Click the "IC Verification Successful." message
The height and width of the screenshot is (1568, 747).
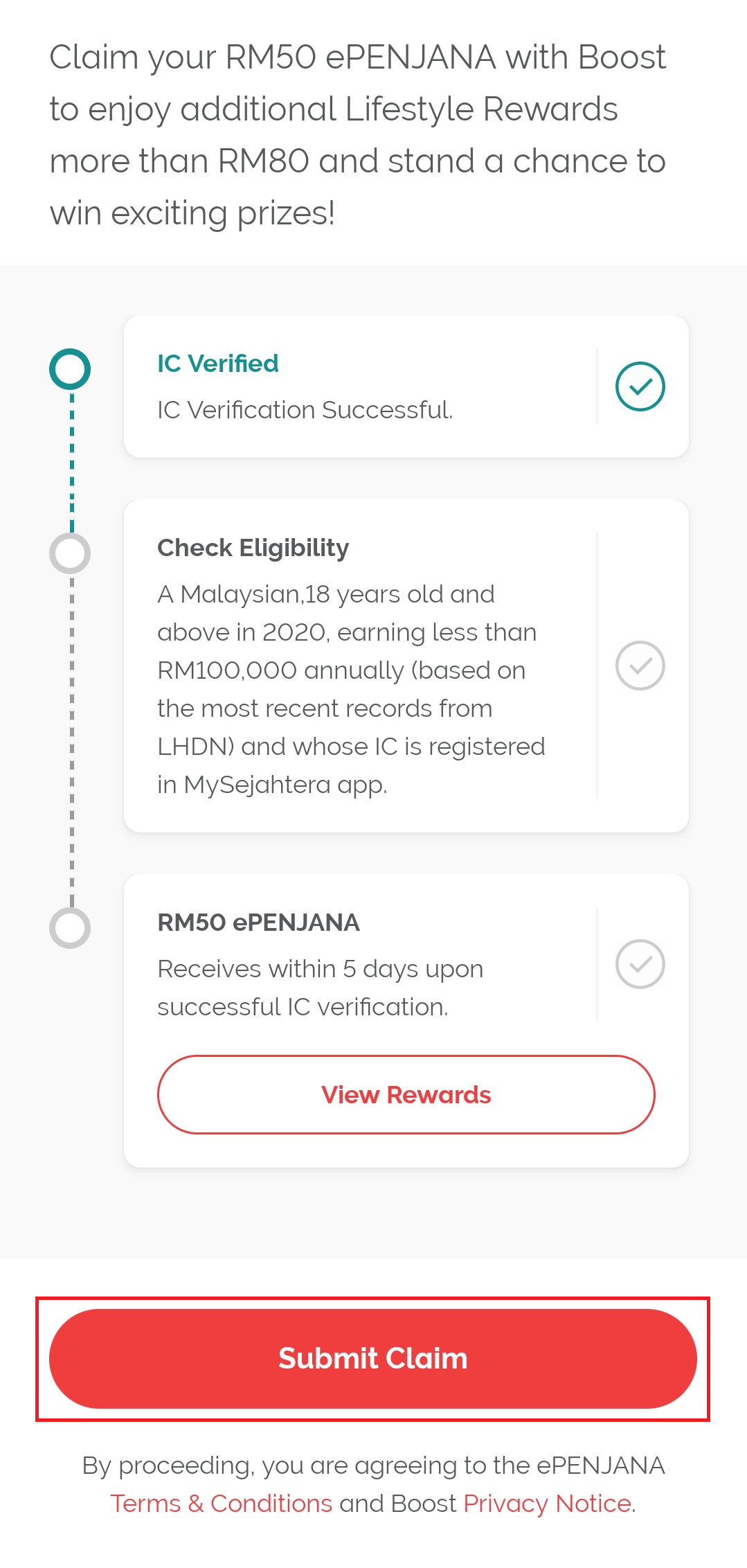305,410
